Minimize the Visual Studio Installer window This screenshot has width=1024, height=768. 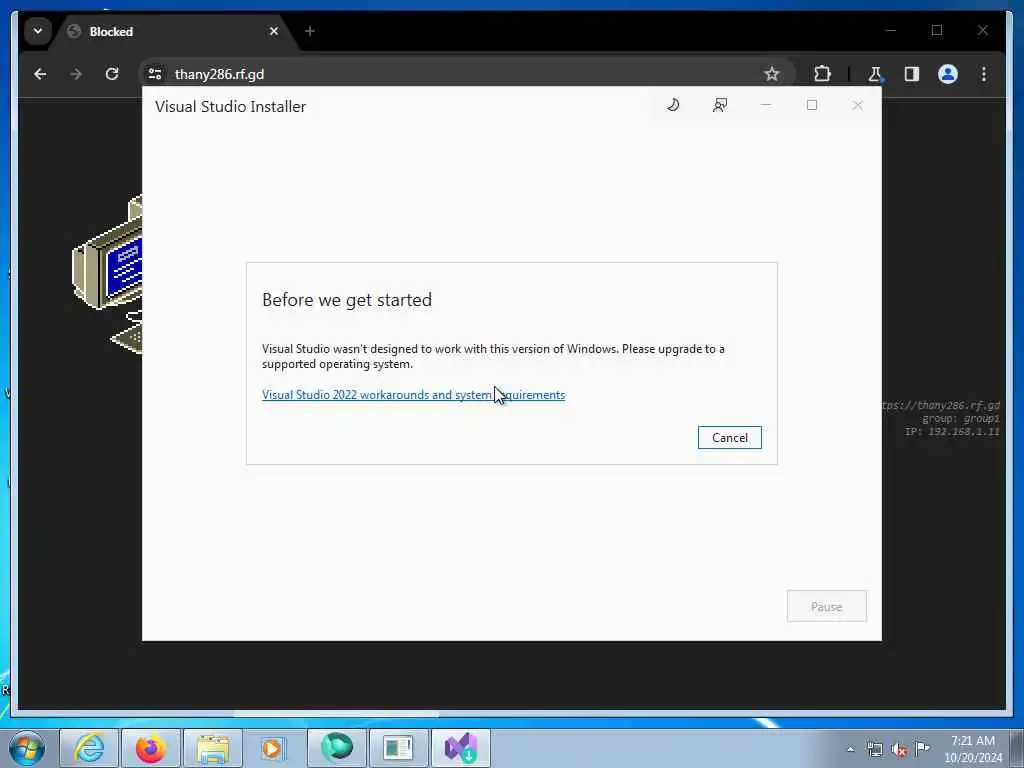click(765, 105)
